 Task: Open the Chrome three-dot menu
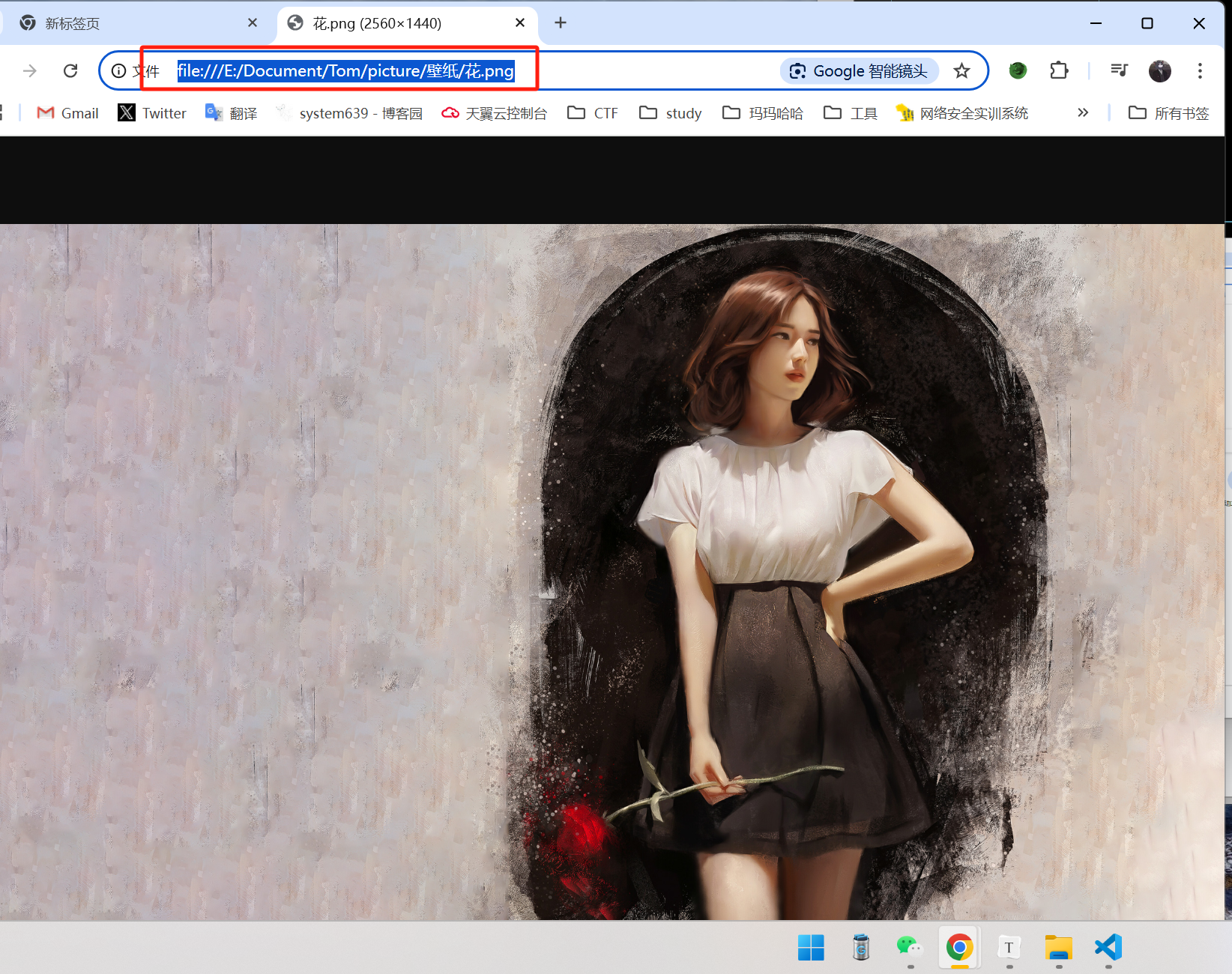point(1200,70)
